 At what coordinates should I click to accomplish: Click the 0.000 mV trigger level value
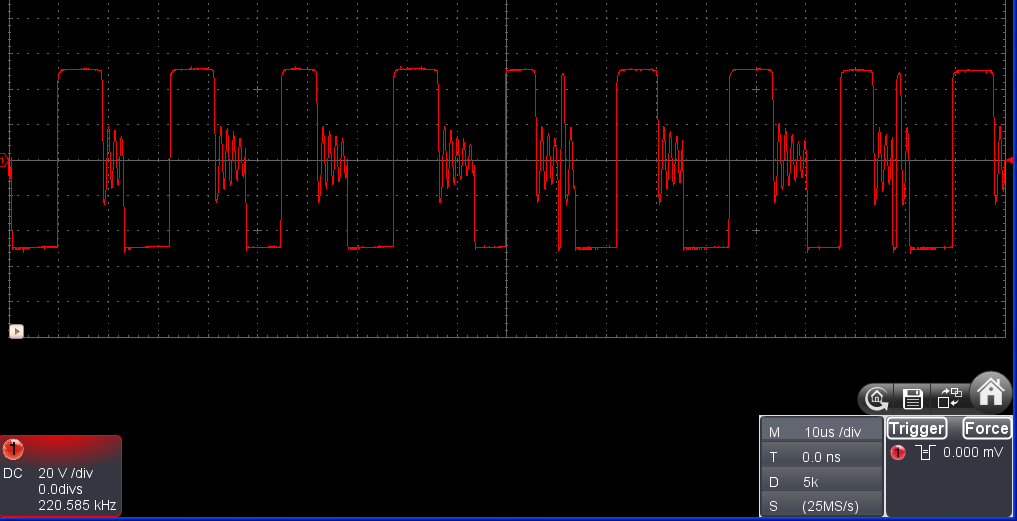click(973, 452)
